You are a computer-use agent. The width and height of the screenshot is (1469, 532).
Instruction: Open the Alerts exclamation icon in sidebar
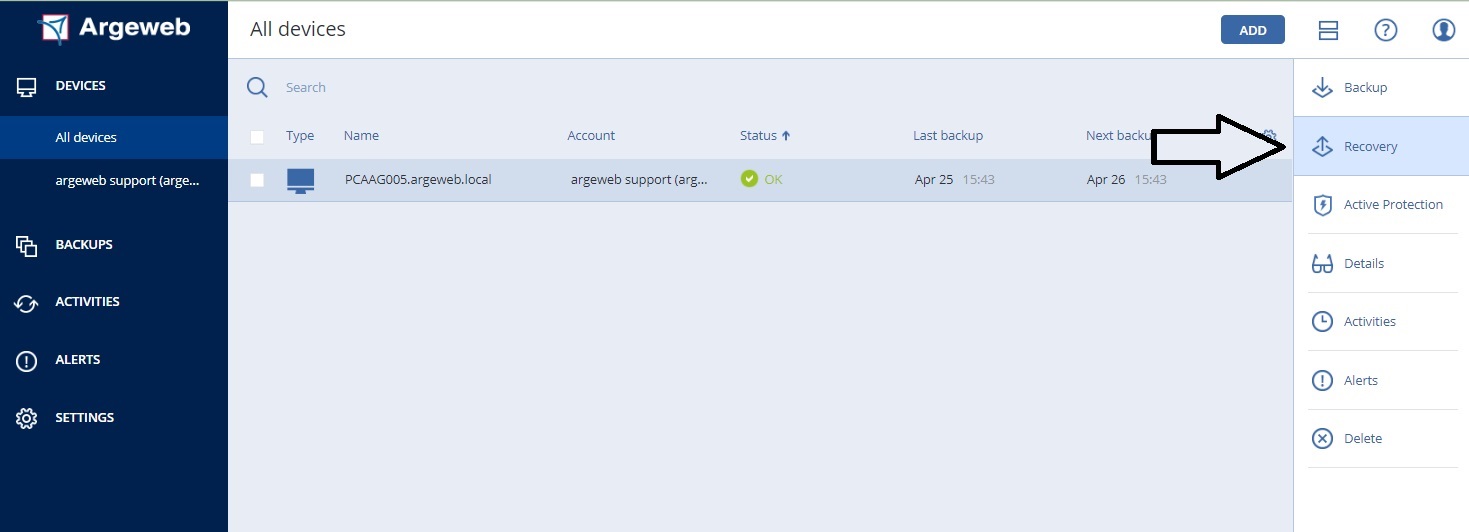point(27,360)
